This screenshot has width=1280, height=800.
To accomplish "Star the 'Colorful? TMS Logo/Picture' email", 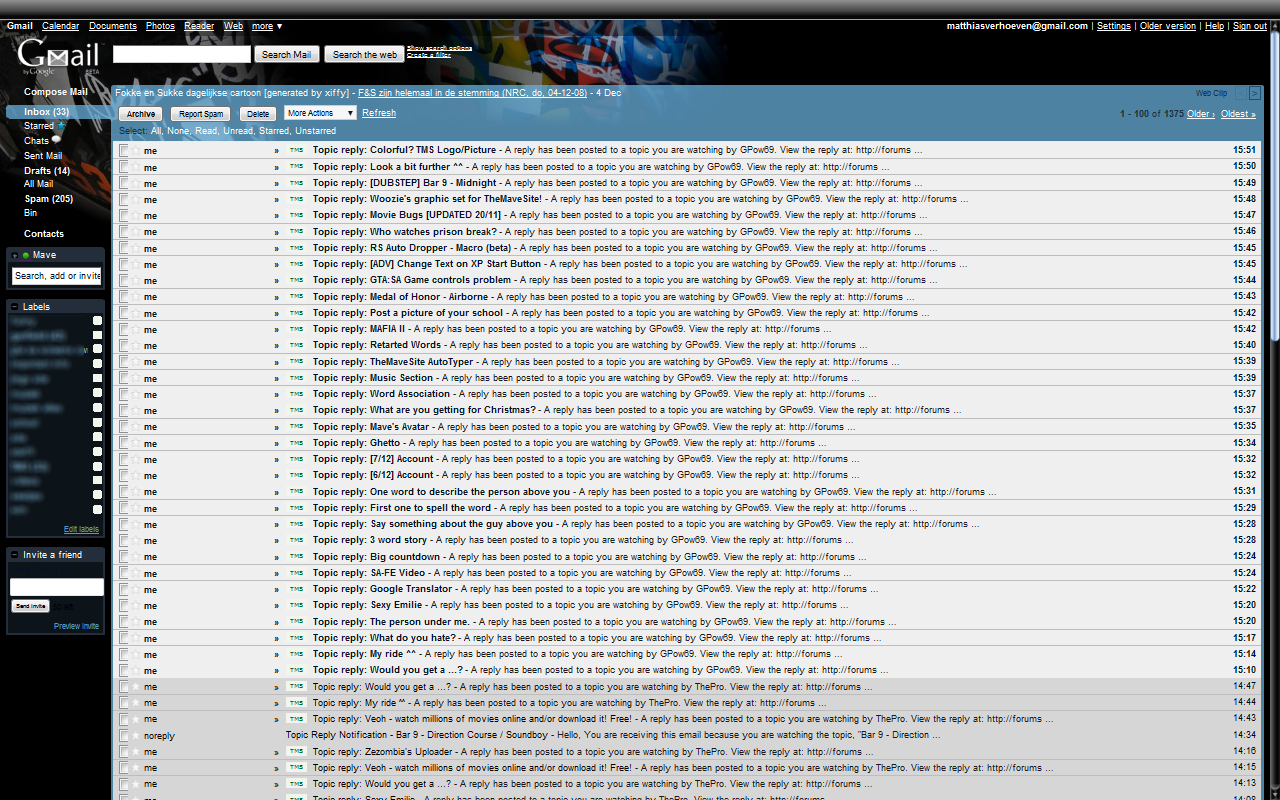I will tap(135, 151).
